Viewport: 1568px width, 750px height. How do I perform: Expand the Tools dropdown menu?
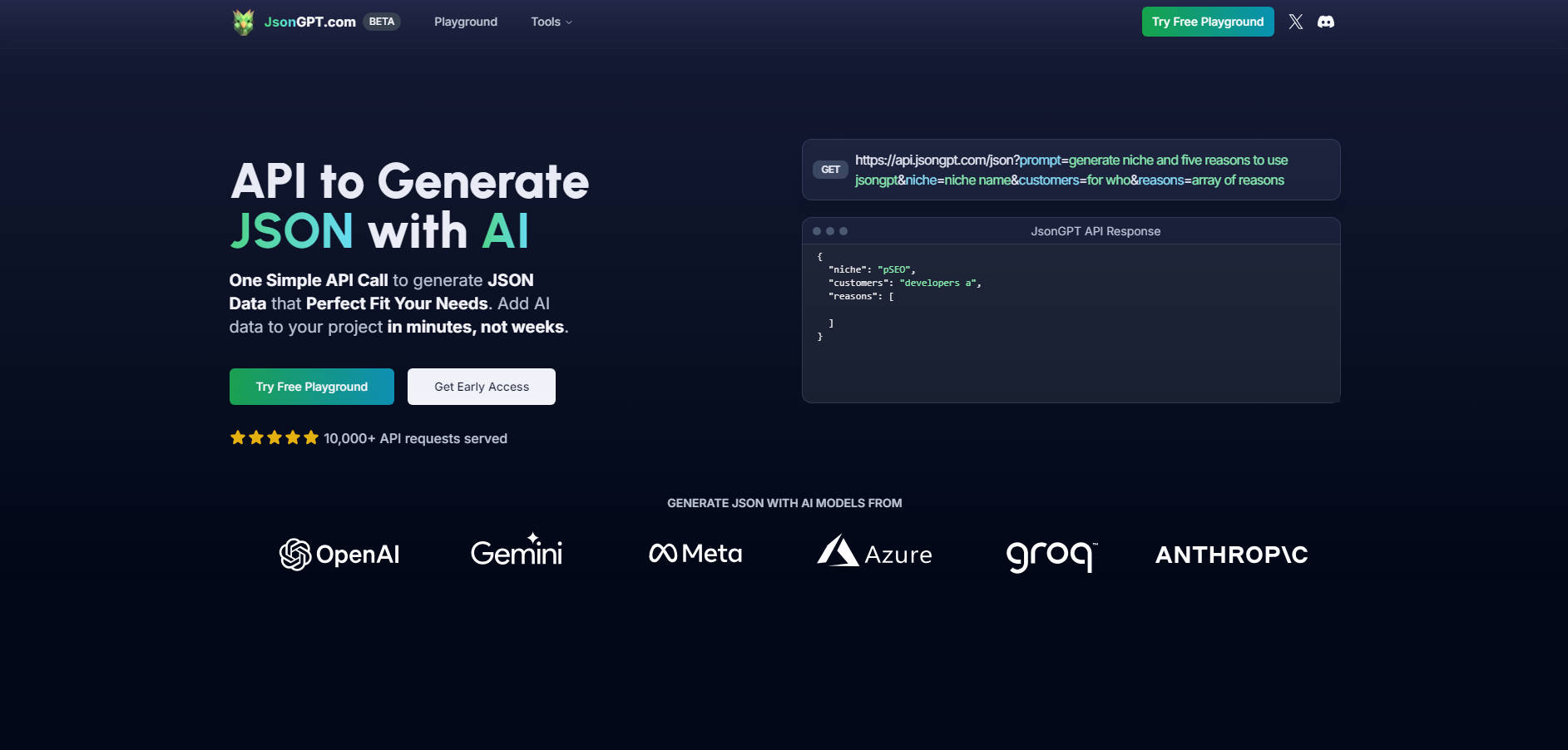(552, 22)
